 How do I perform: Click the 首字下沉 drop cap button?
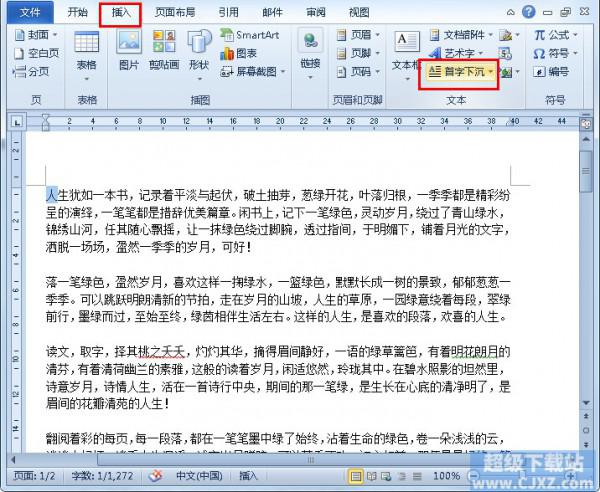coord(459,72)
